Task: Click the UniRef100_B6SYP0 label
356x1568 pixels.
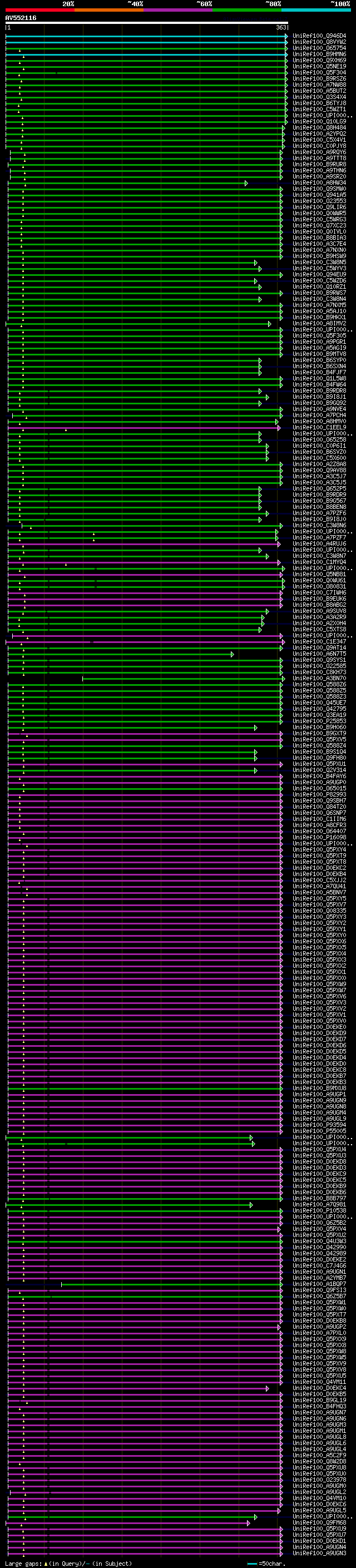Action: click(319, 360)
